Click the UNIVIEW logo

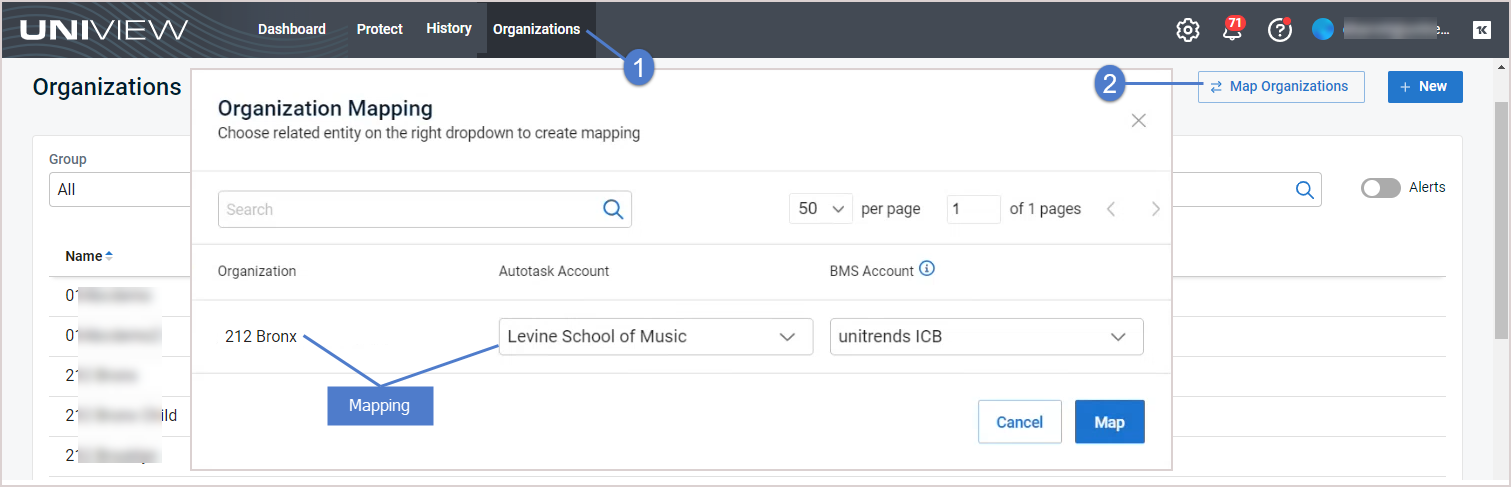(x=104, y=29)
